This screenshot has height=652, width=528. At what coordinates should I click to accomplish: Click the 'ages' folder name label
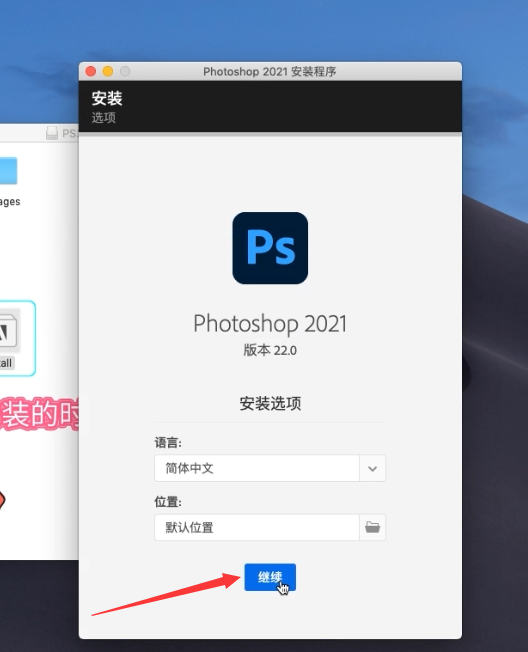[x=10, y=202]
